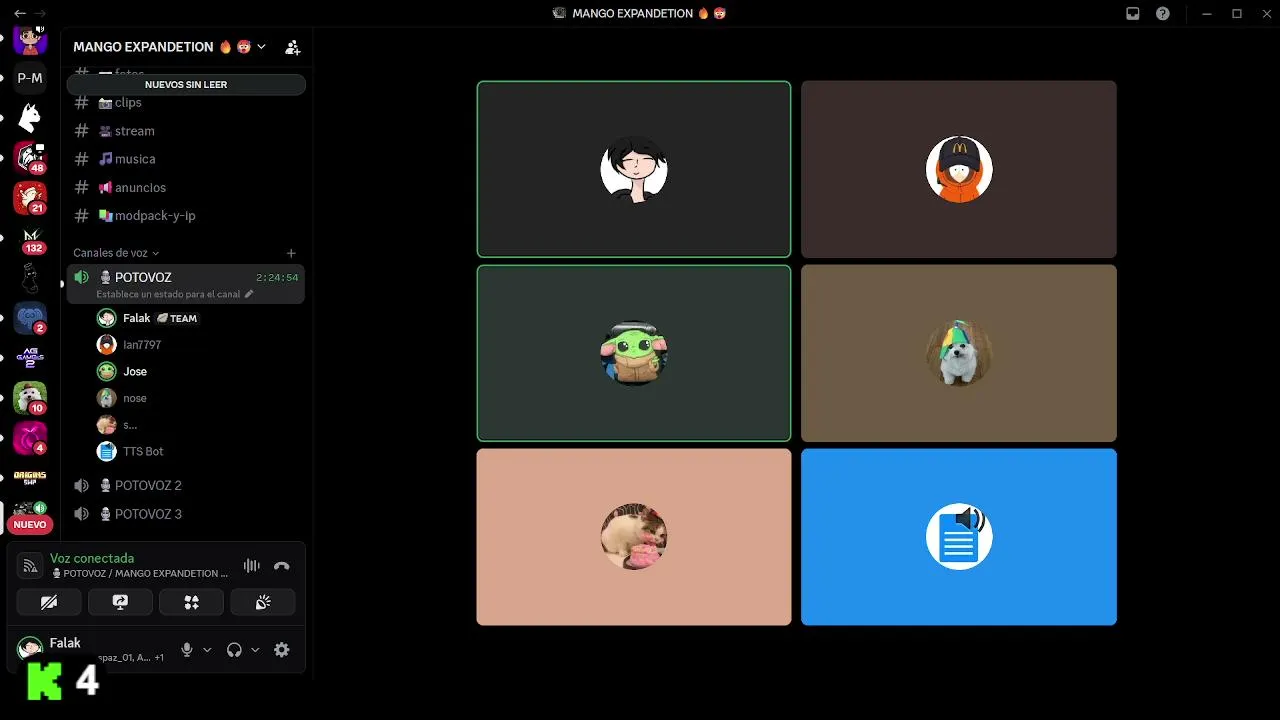Open headphone output options arrow
This screenshot has width=1280, height=720.
[x=255, y=650]
